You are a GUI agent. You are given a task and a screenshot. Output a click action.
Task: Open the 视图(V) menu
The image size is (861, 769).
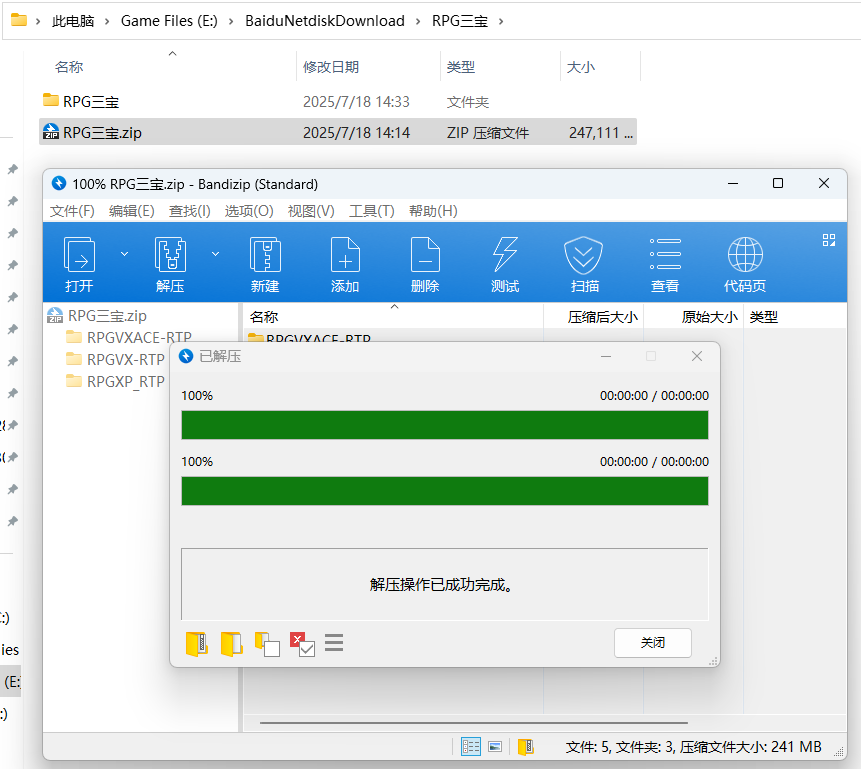311,211
